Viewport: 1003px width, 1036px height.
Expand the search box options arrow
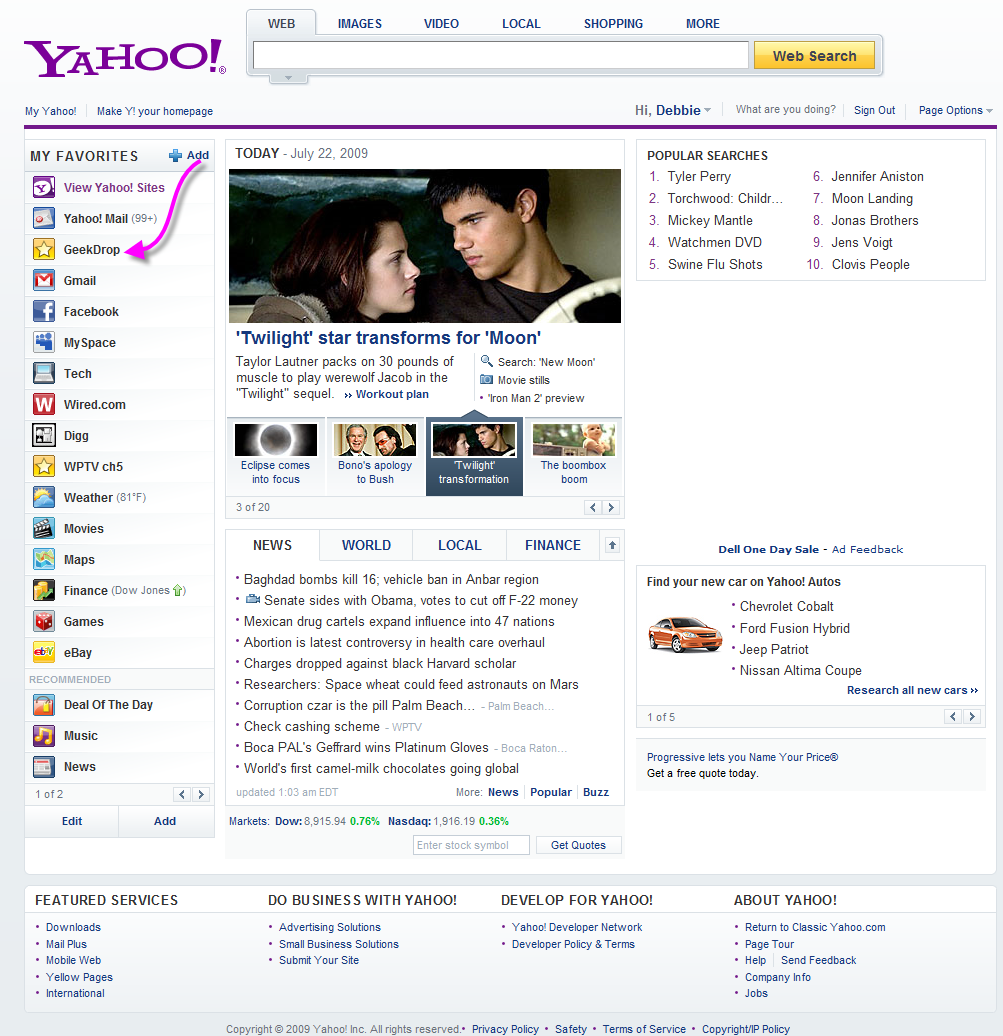tap(289, 77)
